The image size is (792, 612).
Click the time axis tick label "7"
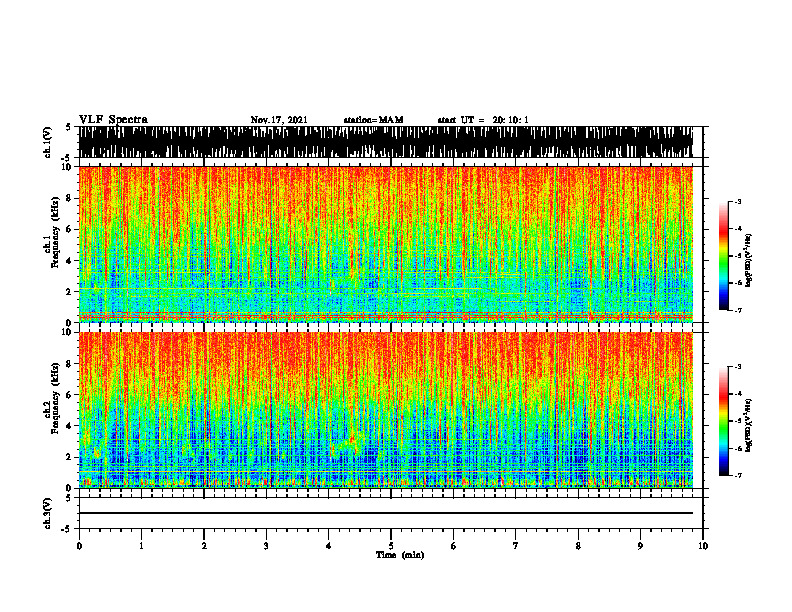(x=516, y=546)
